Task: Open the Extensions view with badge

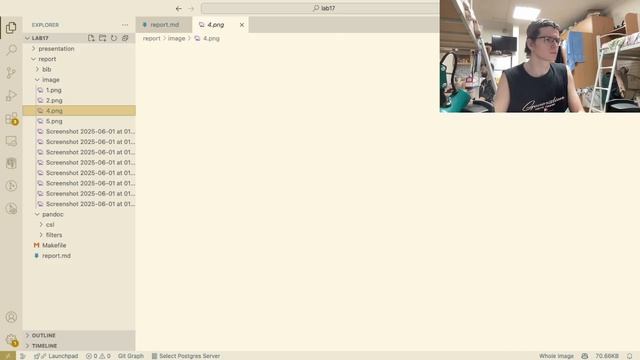Action: point(11,119)
